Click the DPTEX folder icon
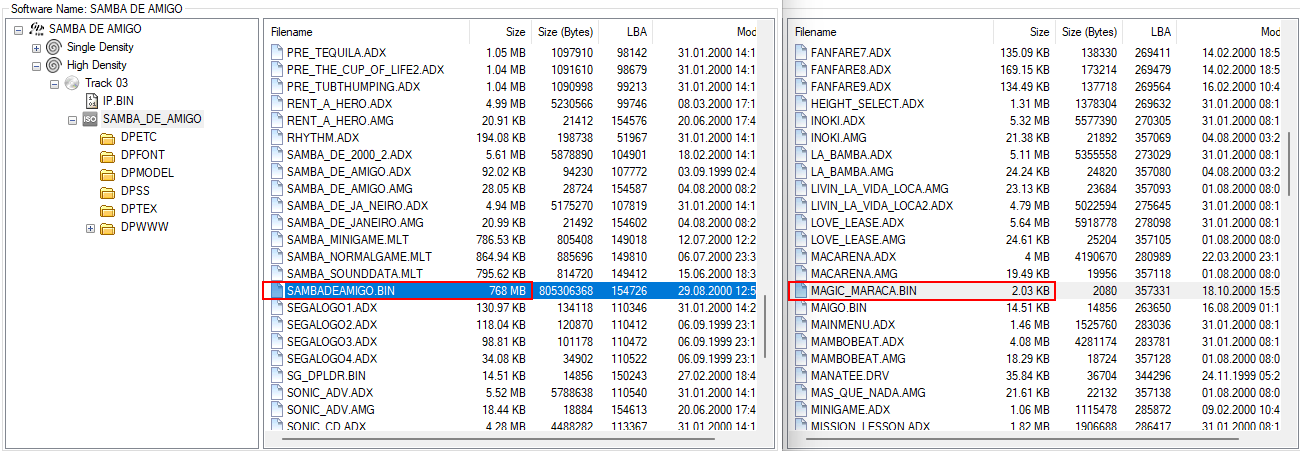This screenshot has height=451, width=1300. click(x=108, y=209)
